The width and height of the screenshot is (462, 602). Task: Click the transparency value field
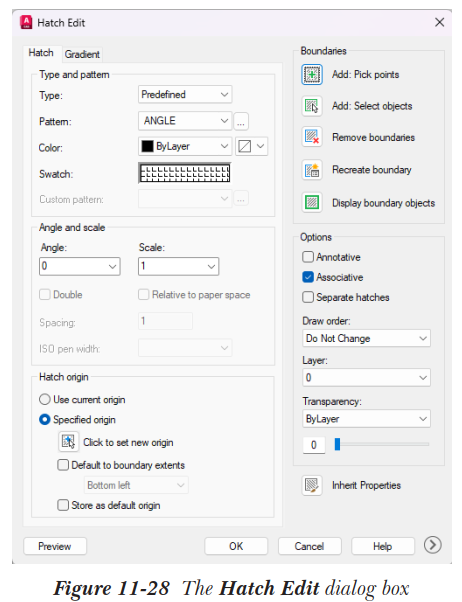click(x=314, y=445)
